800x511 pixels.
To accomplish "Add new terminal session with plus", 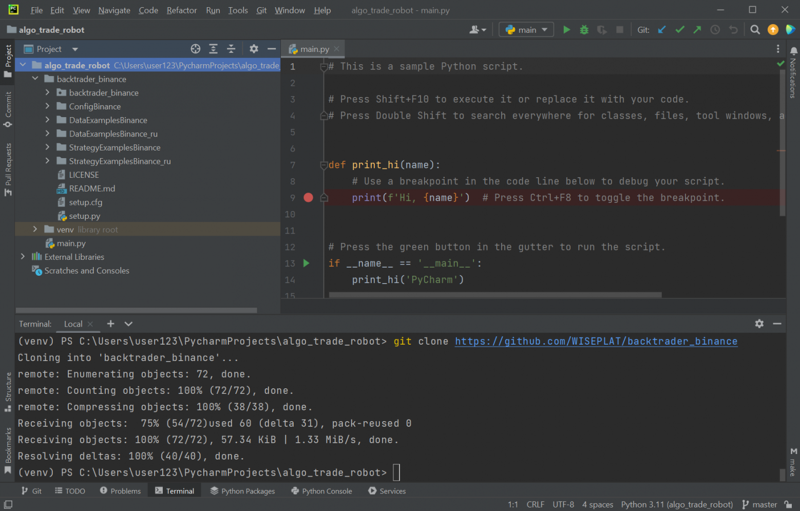I will click(110, 323).
